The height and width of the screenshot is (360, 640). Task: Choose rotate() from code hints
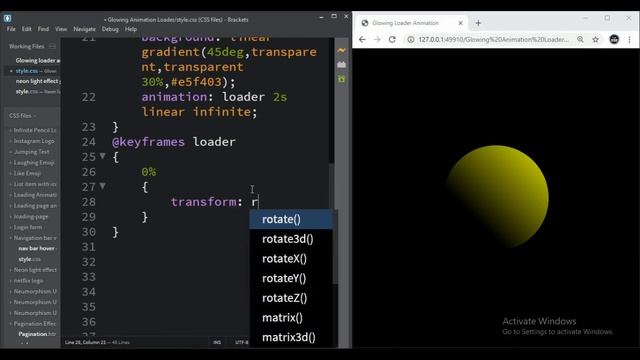click(x=291, y=219)
